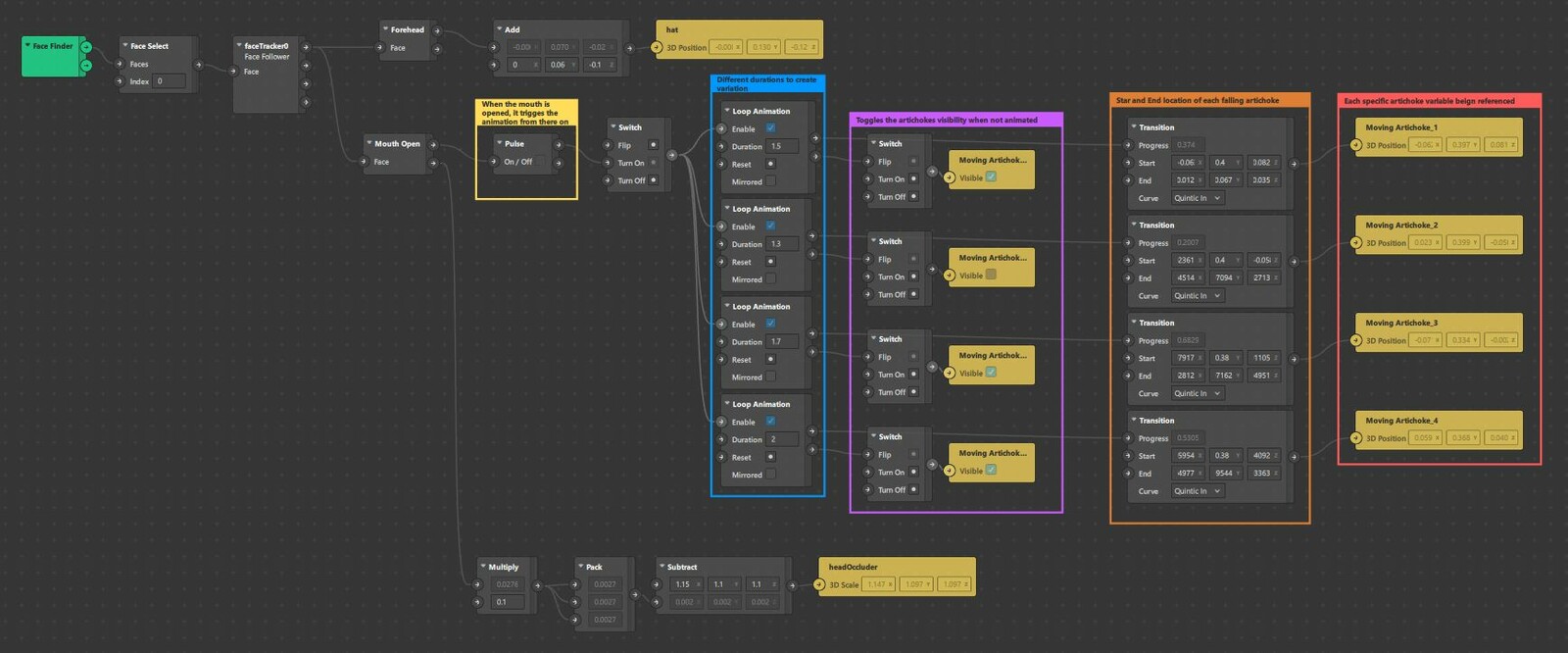The width and height of the screenshot is (1568, 653).
Task: Select 'Star and End location' comment title
Action: tap(1198, 100)
